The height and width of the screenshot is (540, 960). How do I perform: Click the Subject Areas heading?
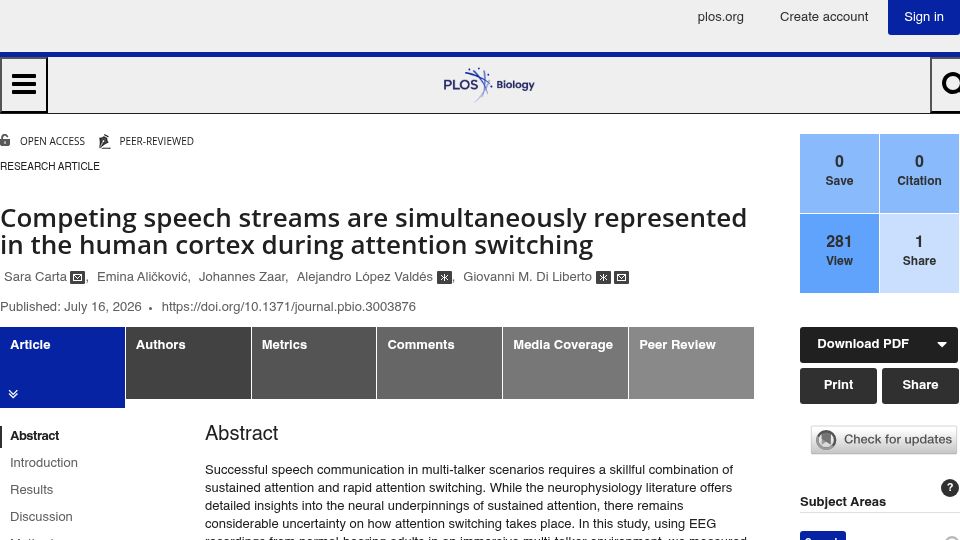[843, 502]
